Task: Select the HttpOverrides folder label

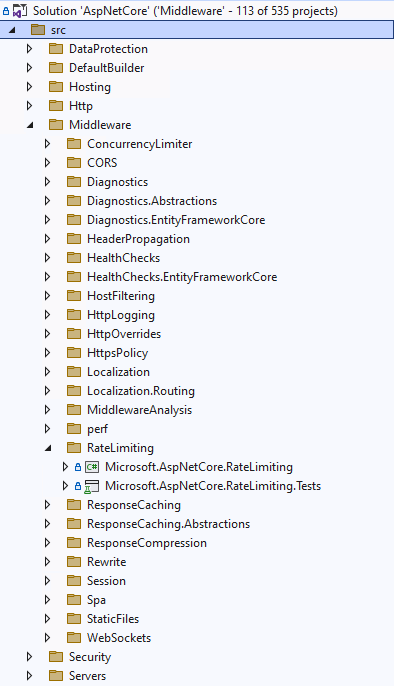Action: [124, 334]
